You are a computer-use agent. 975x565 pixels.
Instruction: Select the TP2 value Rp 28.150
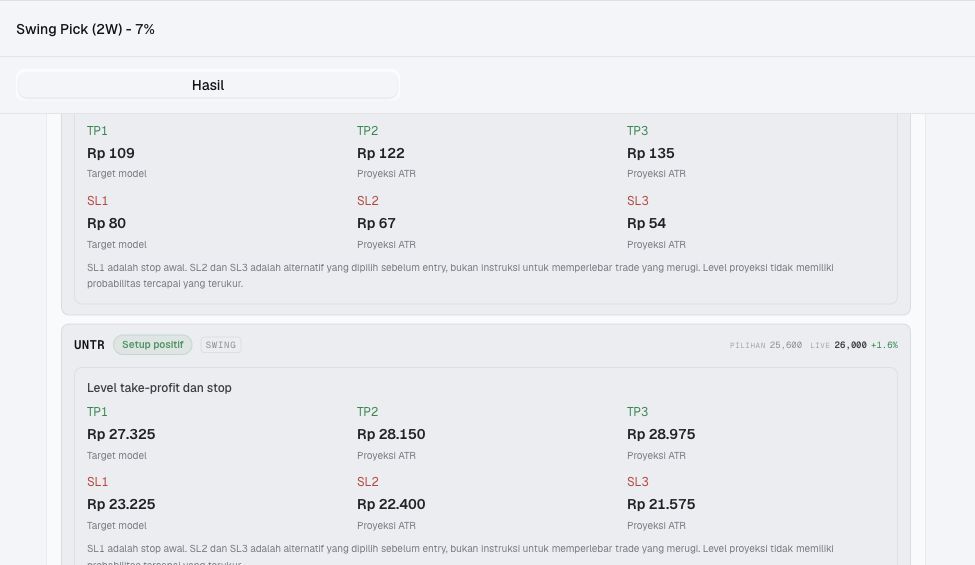point(391,434)
